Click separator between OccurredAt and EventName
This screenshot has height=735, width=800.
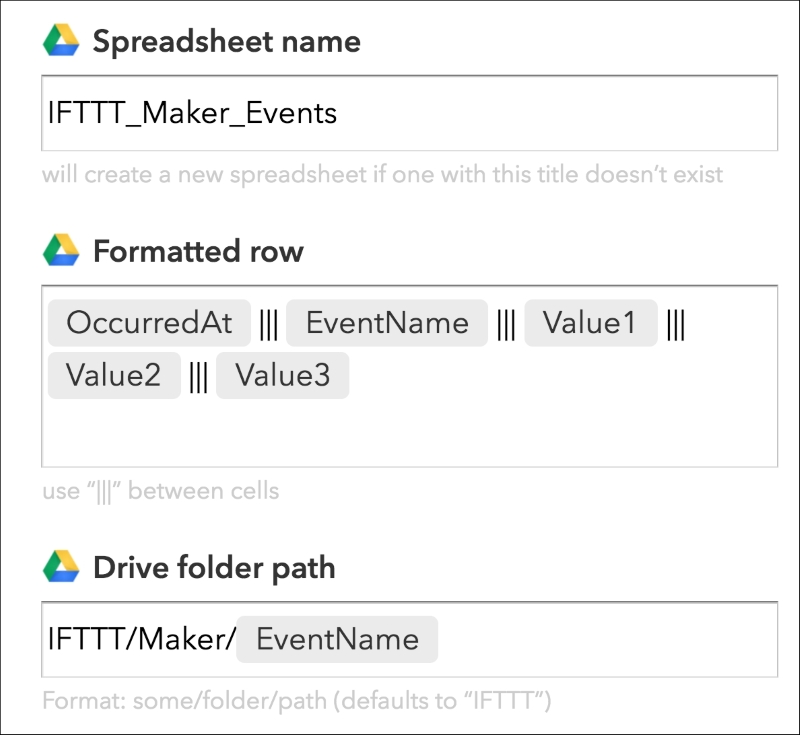click(x=268, y=324)
